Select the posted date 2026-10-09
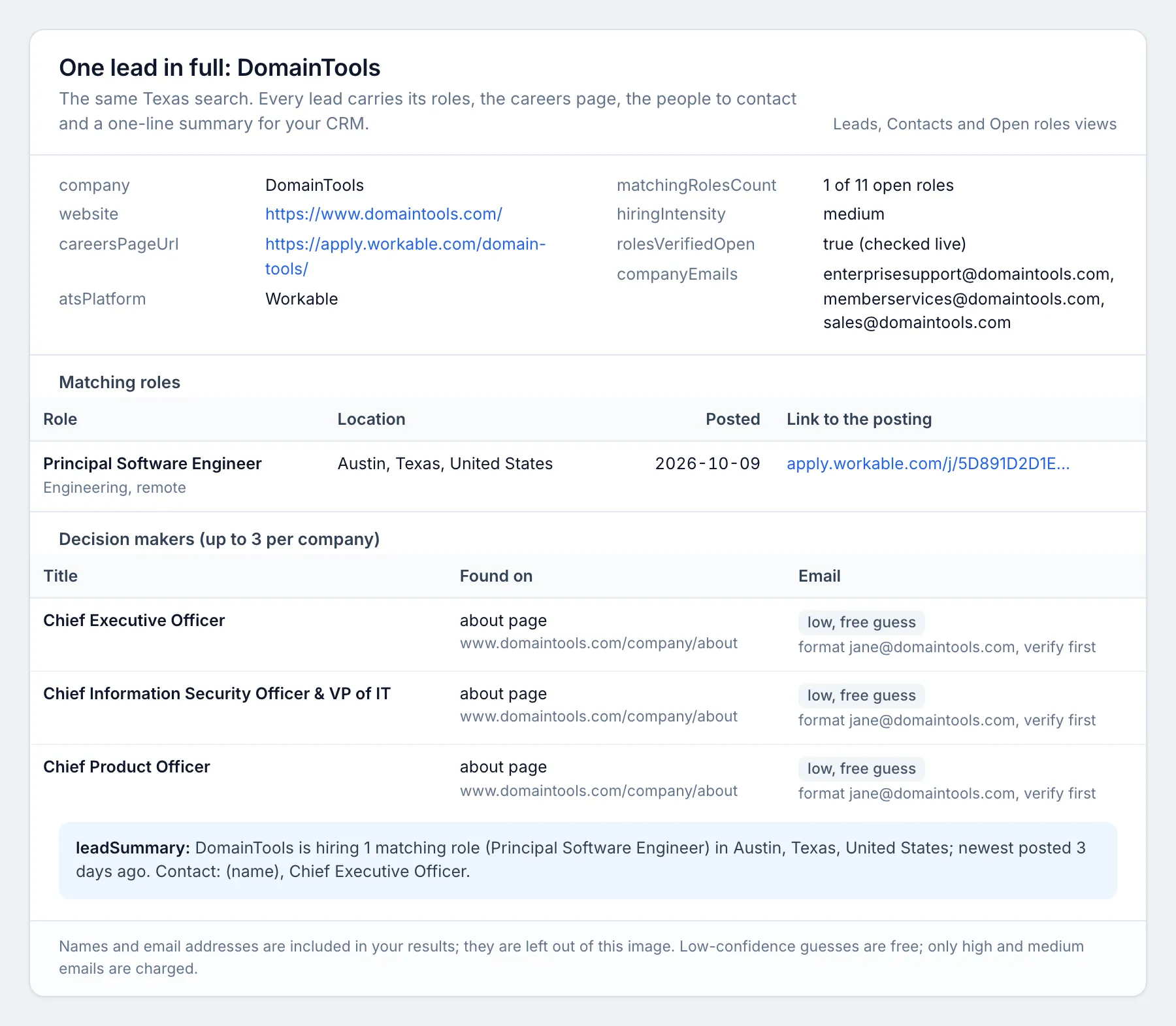 (708, 464)
